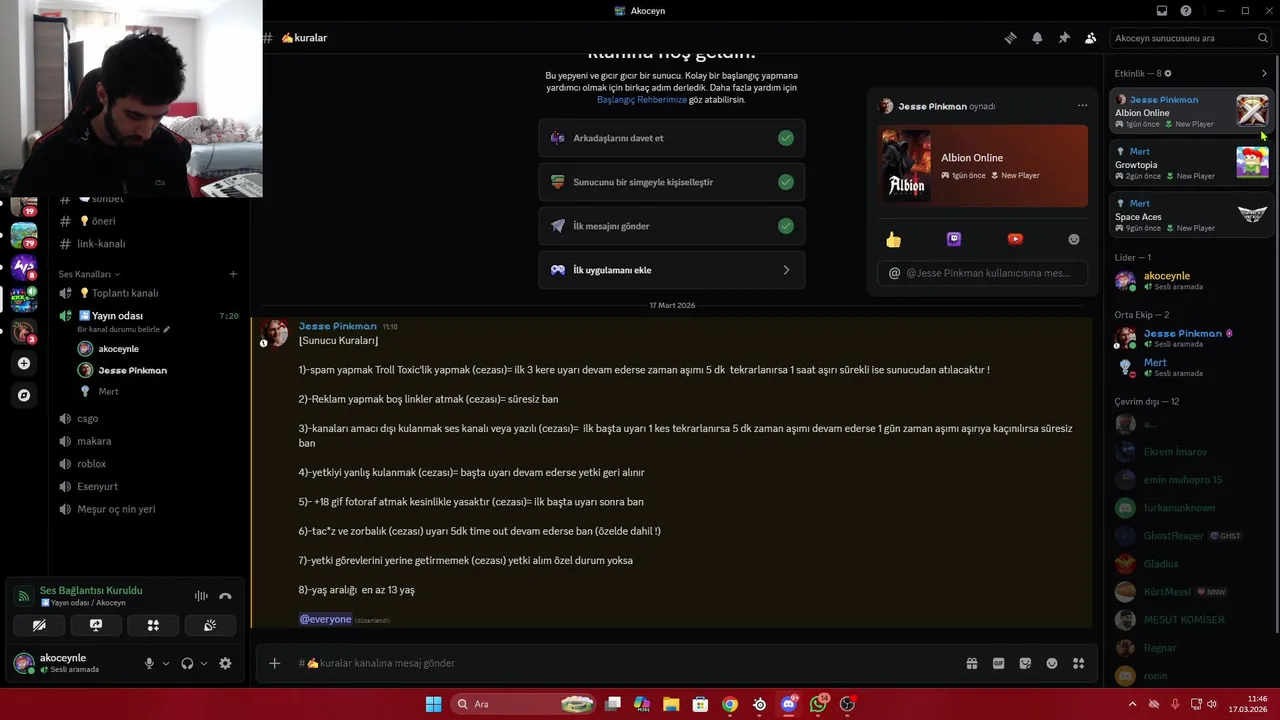Join the makara voice channel
The height and width of the screenshot is (720, 1280).
pyautogui.click(x=148, y=441)
